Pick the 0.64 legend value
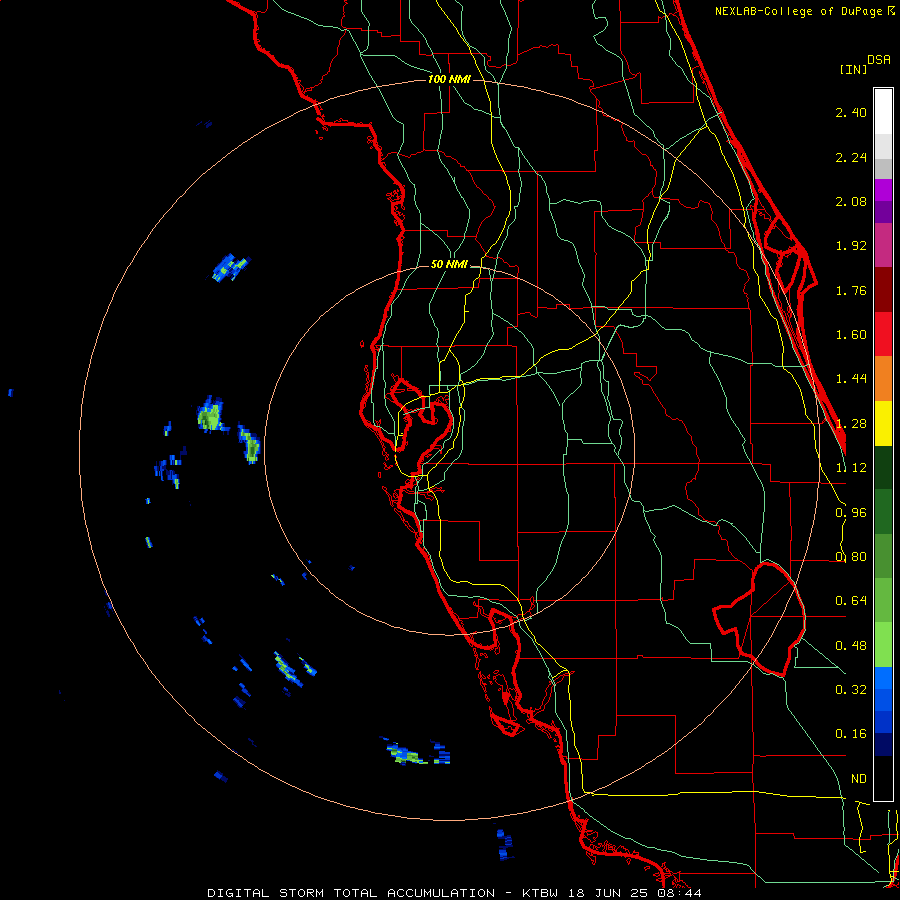This screenshot has width=900, height=900. click(x=851, y=601)
